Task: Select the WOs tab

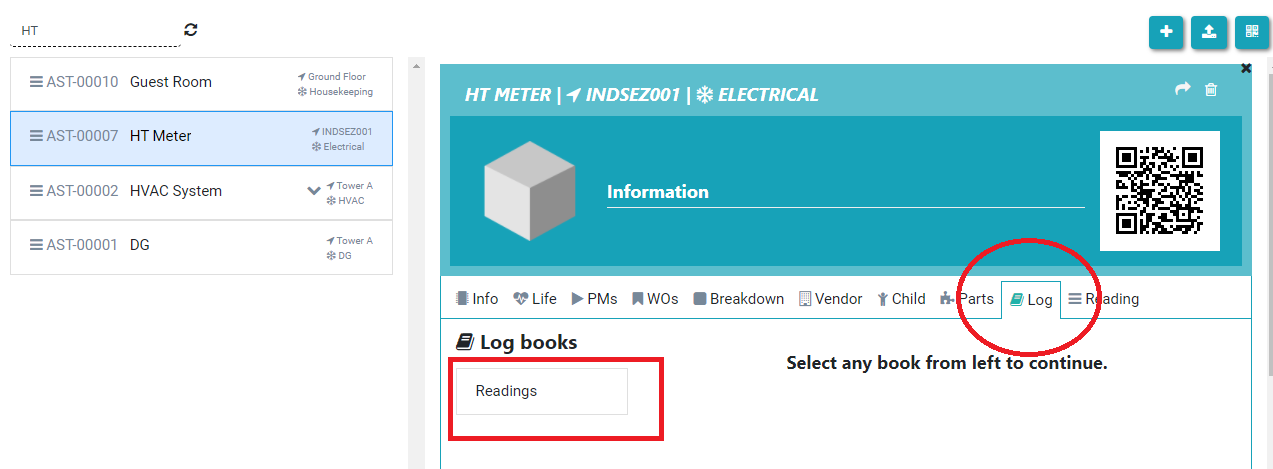Action: point(655,299)
